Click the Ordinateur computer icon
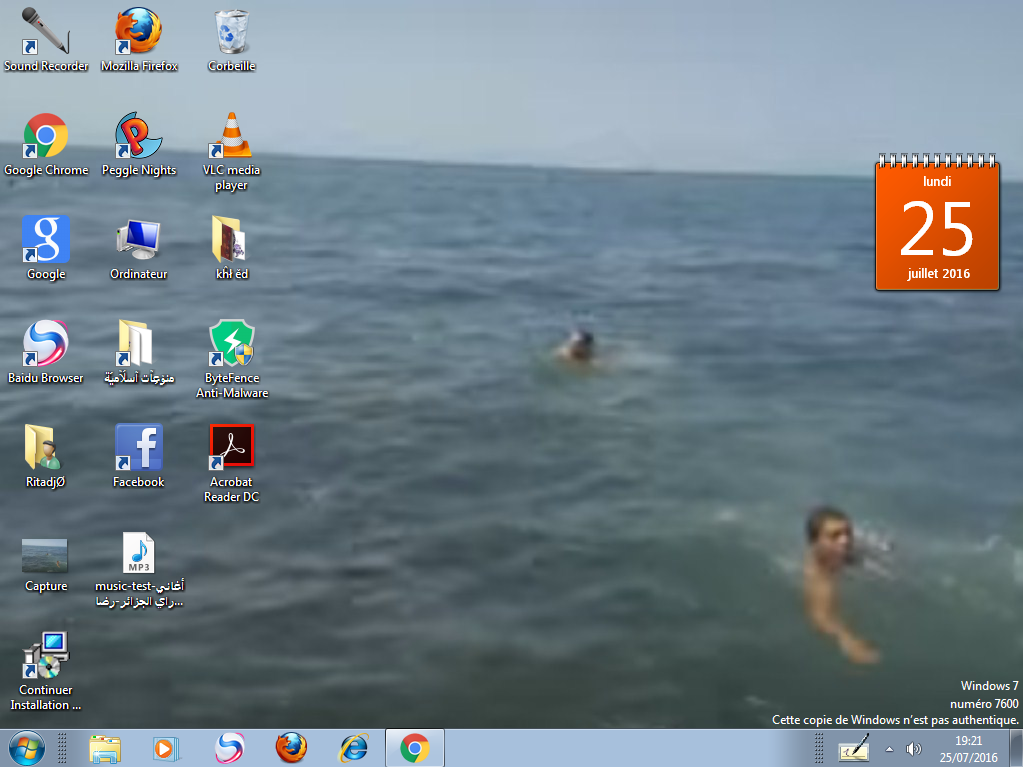 tap(139, 240)
